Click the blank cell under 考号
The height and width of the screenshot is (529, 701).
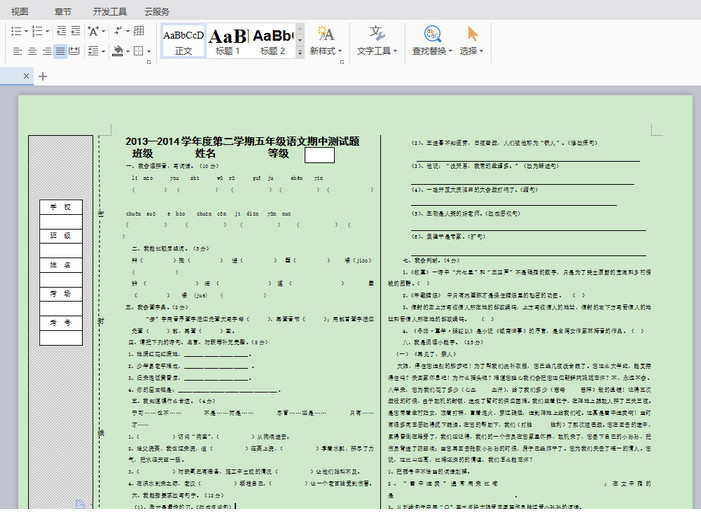point(61,338)
